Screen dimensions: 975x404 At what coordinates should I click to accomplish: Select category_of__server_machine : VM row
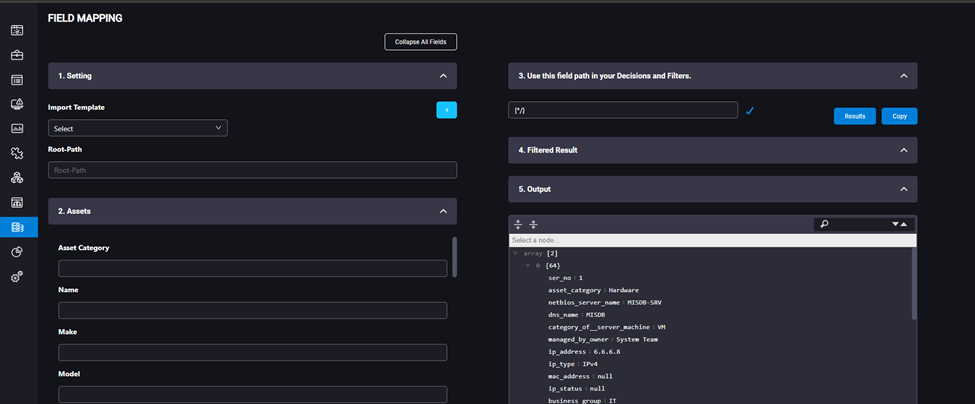click(608, 327)
